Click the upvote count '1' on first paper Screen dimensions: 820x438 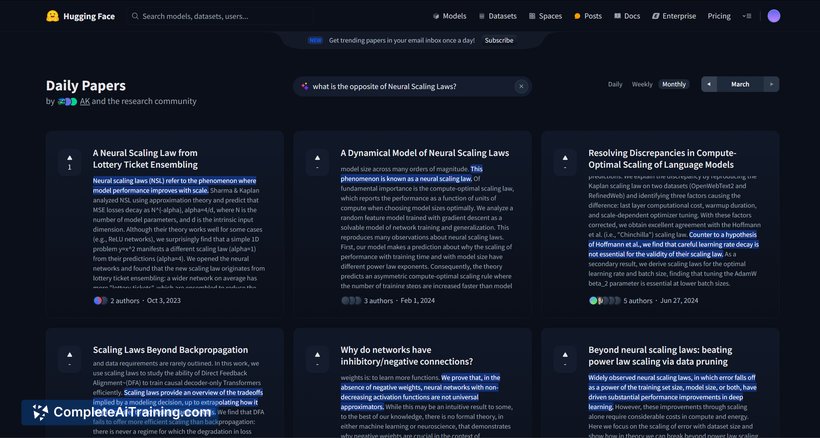70,167
